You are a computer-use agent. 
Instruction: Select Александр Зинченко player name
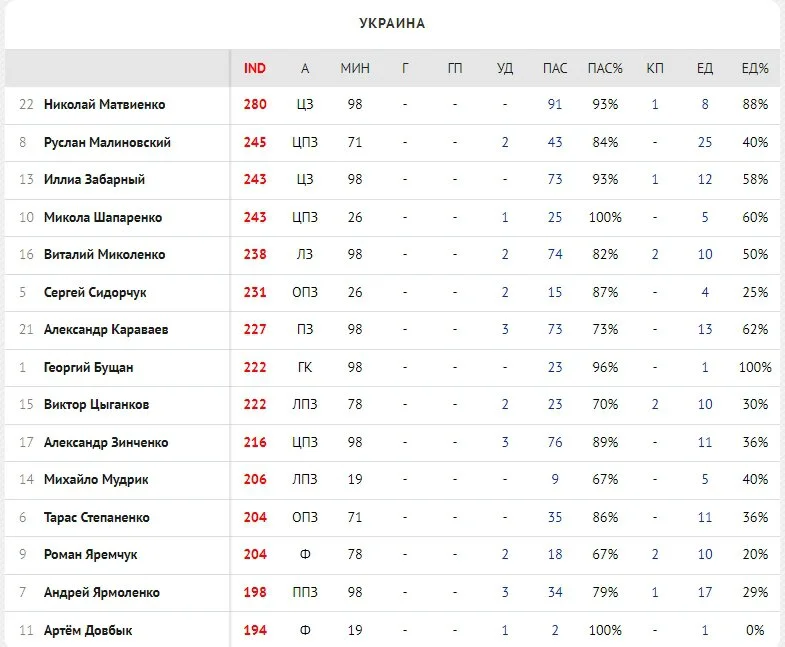tap(106, 442)
